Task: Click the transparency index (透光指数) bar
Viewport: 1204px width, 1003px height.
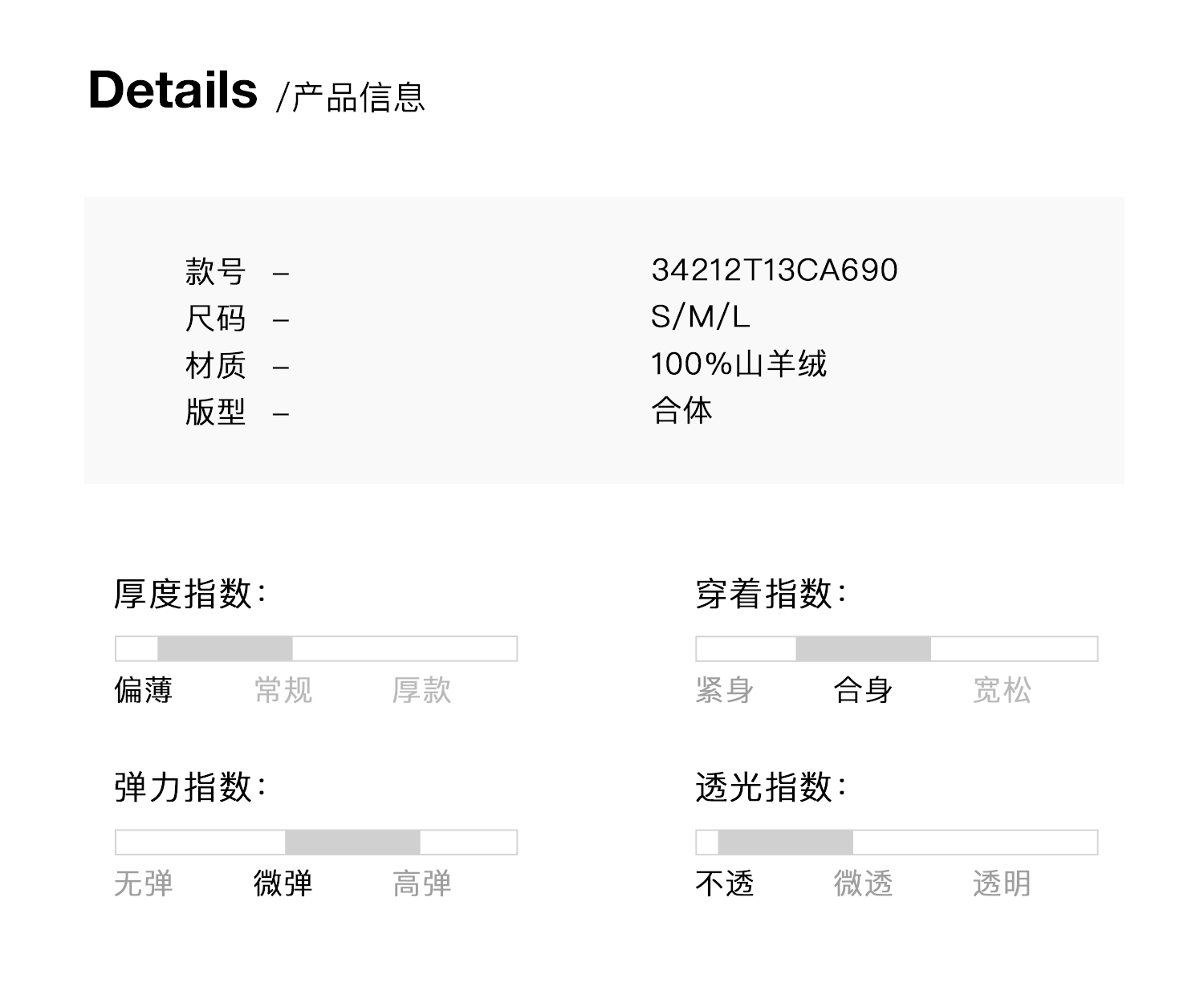Action: [897, 842]
